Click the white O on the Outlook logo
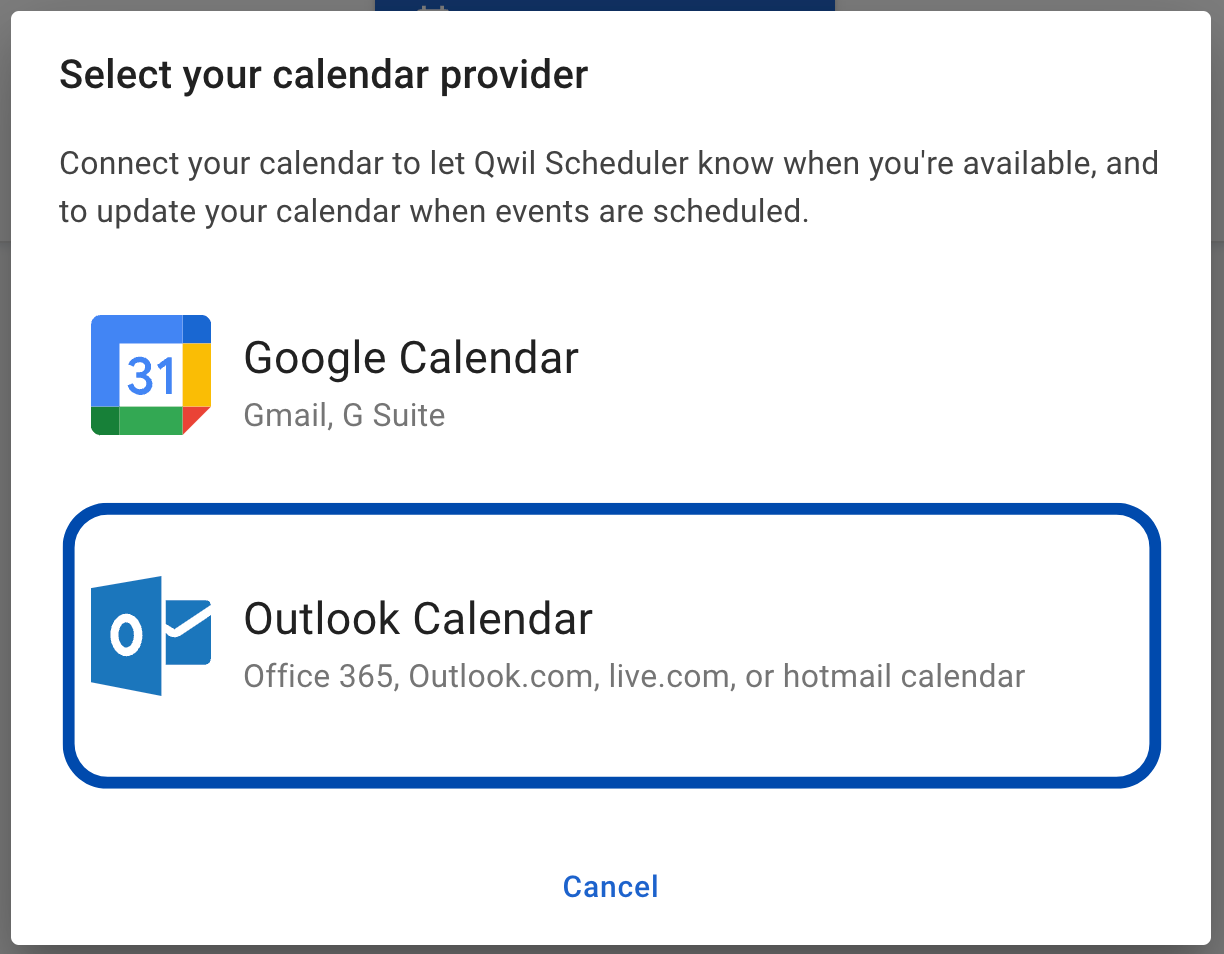Screen dimensions: 1224x954 click(126, 636)
